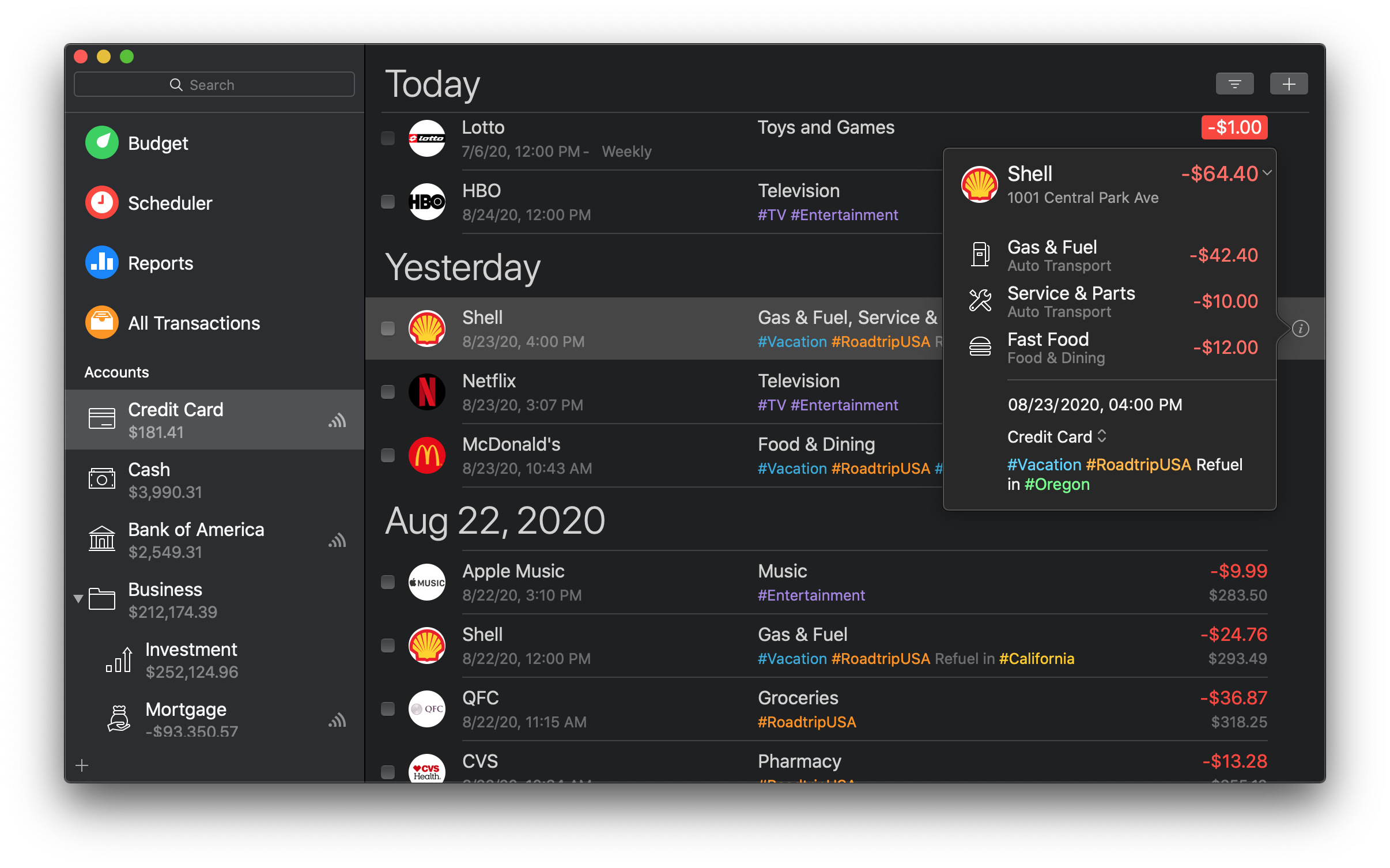Click the #California tag on Shell row
Image resolution: width=1390 pixels, height=868 pixels.
(1036, 658)
